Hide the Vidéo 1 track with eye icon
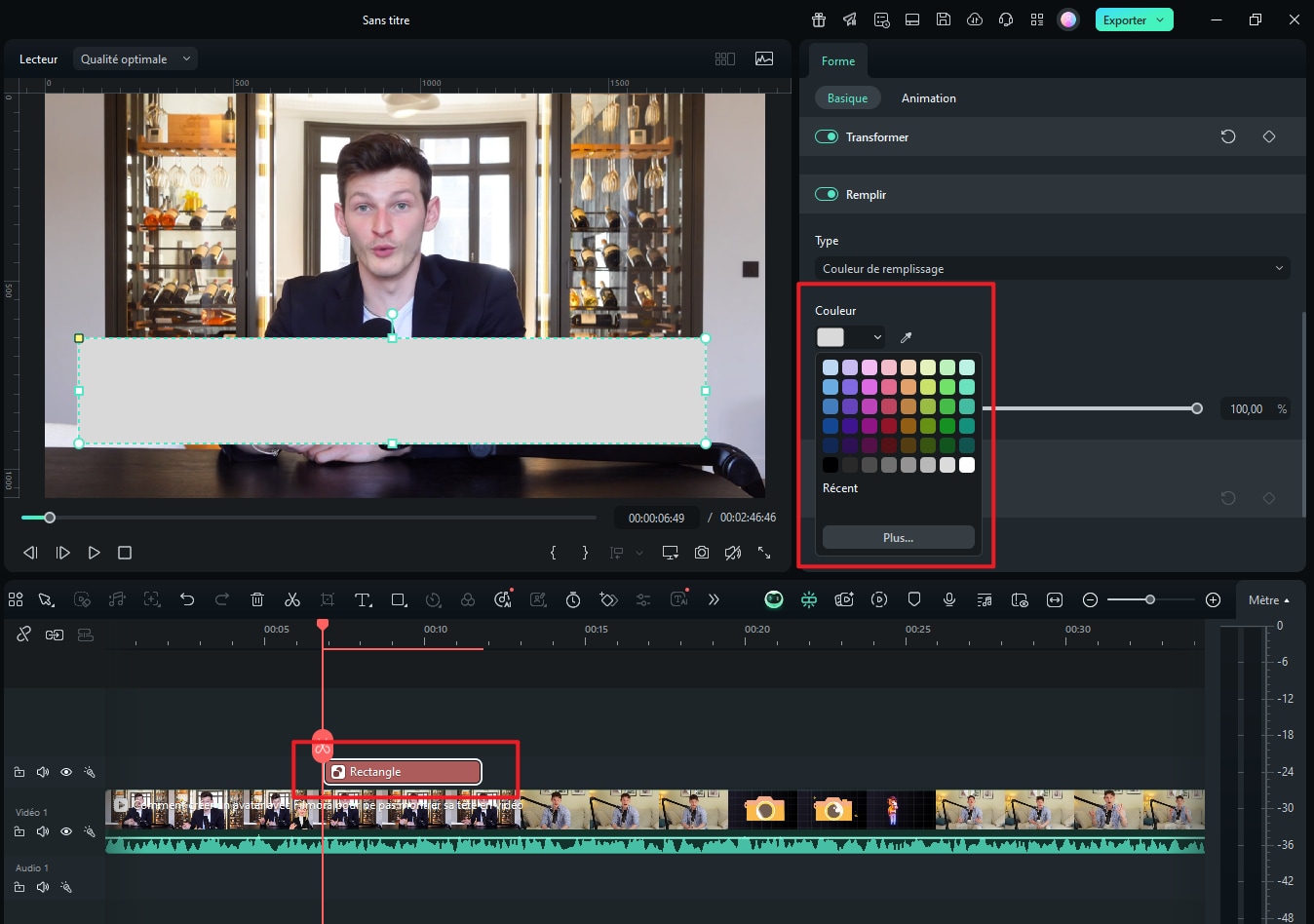 pyautogui.click(x=66, y=831)
